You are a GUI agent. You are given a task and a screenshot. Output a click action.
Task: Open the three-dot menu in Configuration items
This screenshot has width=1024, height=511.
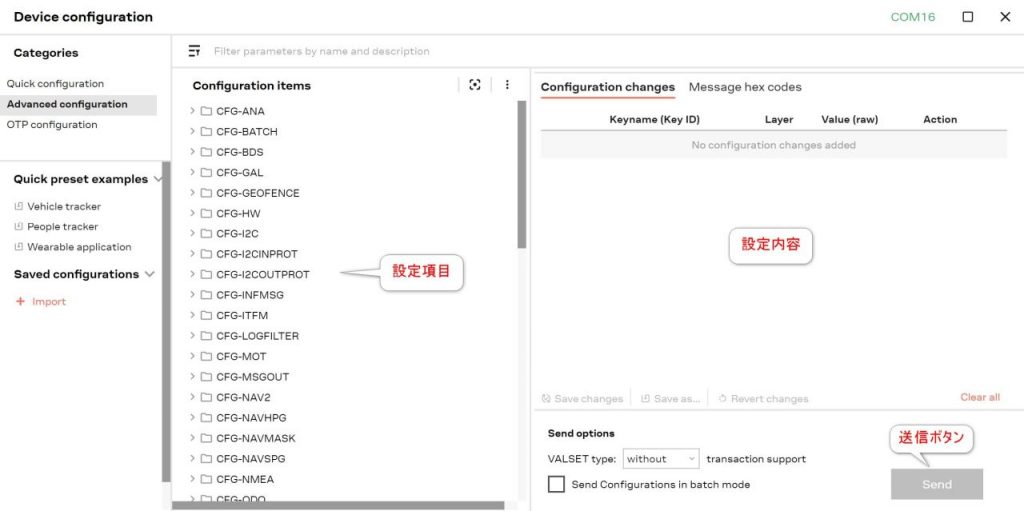pyautogui.click(x=507, y=85)
